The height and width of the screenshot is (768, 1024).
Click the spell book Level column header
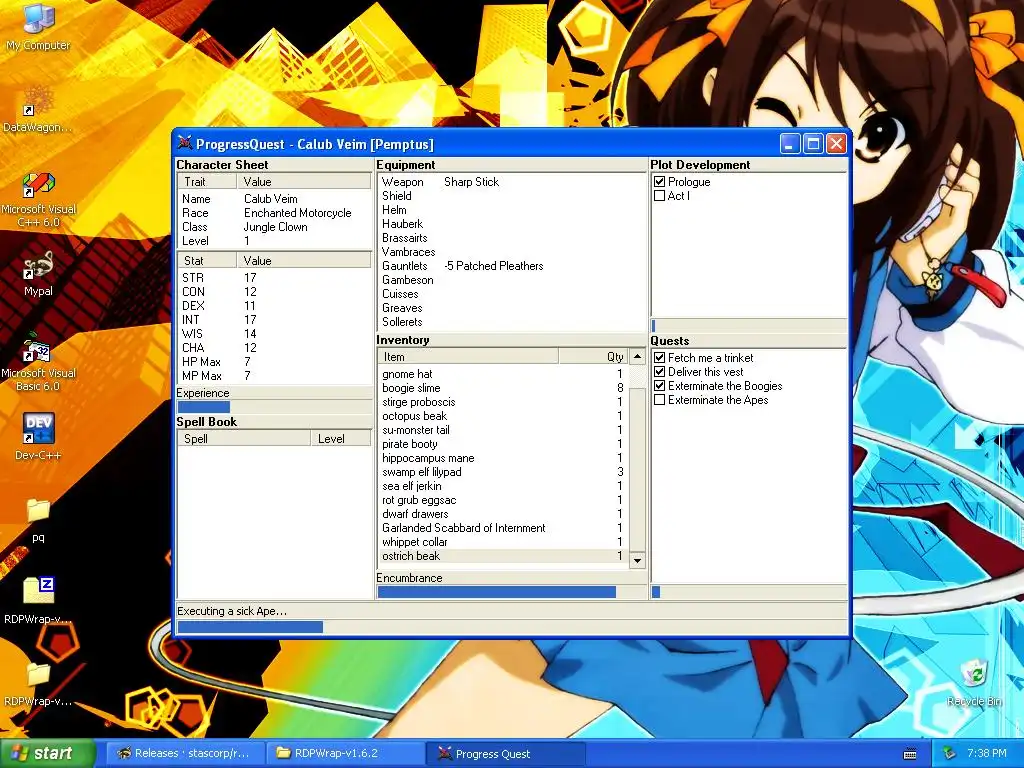coord(341,439)
